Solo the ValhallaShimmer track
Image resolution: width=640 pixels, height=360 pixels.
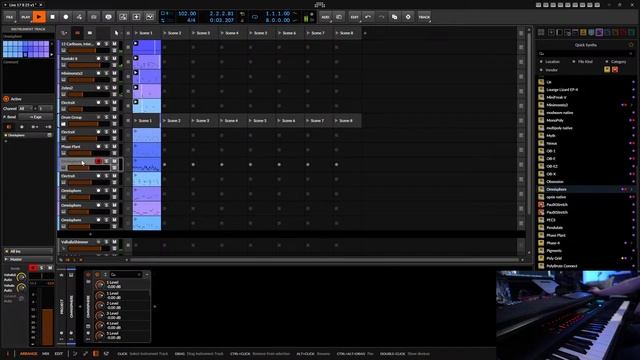click(x=107, y=242)
